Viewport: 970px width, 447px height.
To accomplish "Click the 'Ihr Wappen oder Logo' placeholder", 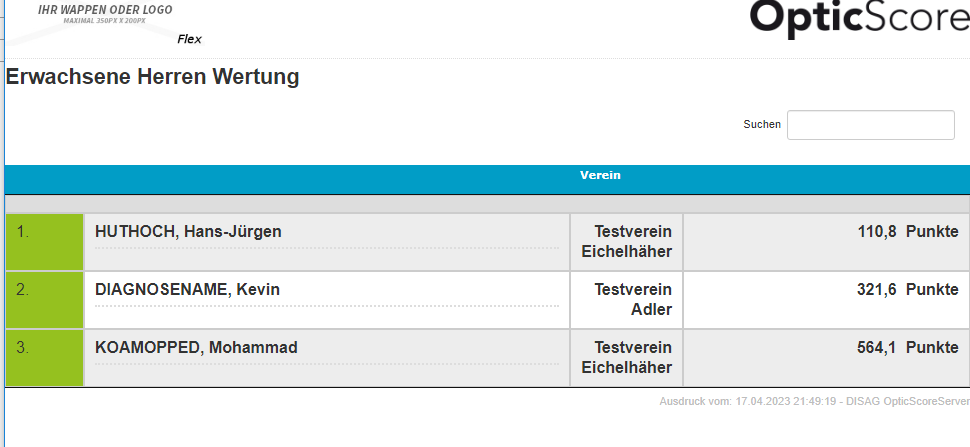I will click(x=105, y=13).
